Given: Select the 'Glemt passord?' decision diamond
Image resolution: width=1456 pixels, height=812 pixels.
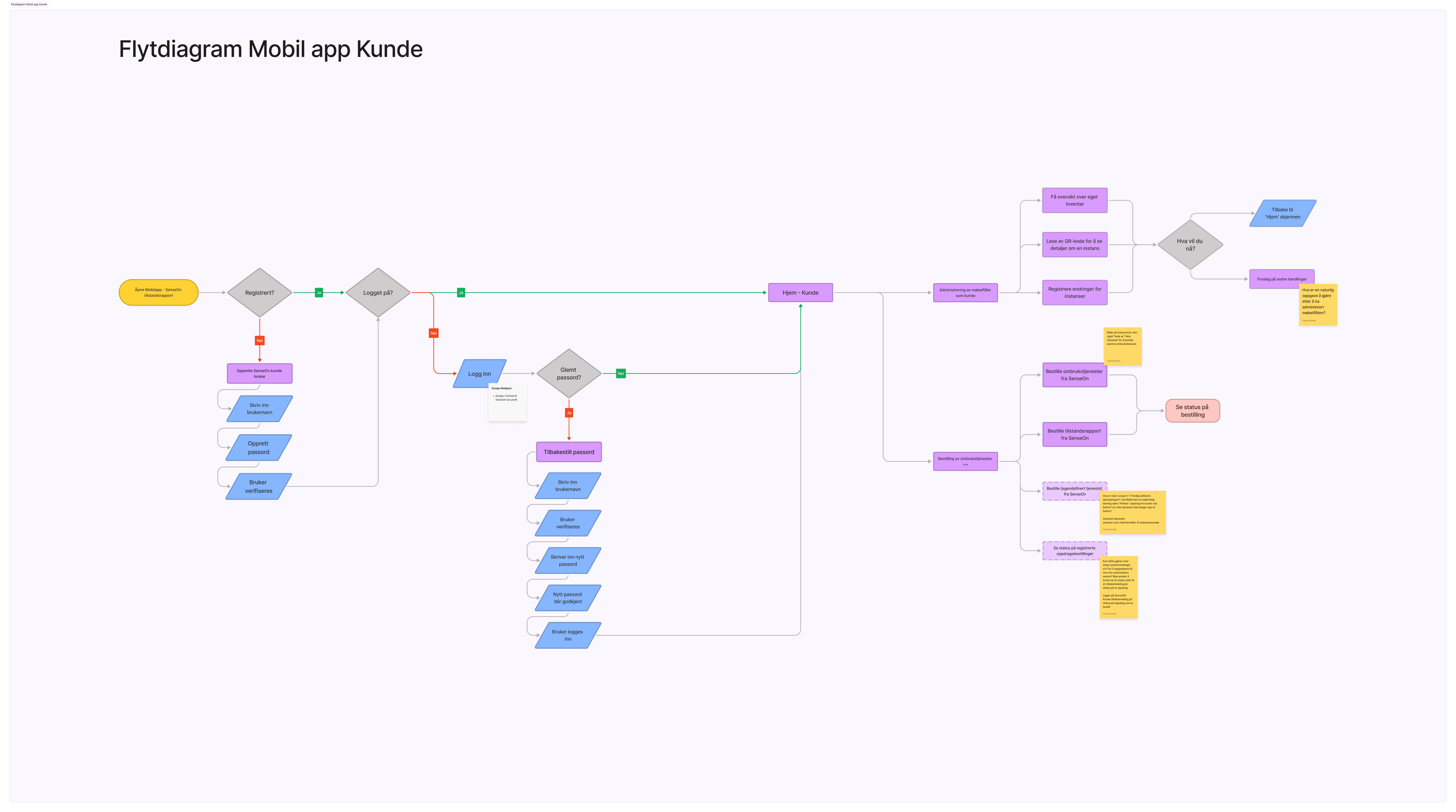Looking at the screenshot, I should tap(569, 374).
